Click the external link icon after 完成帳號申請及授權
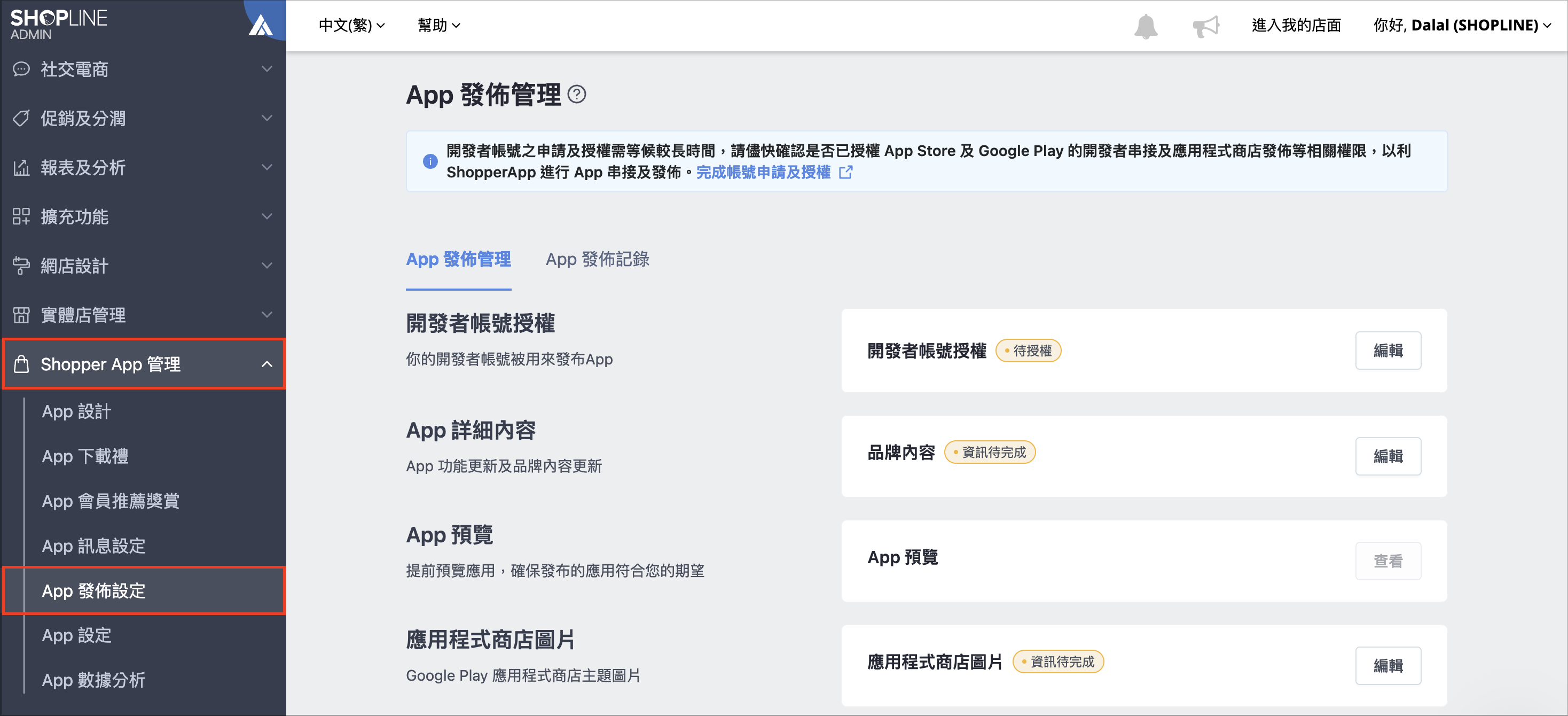The width and height of the screenshot is (1568, 716). (x=845, y=172)
